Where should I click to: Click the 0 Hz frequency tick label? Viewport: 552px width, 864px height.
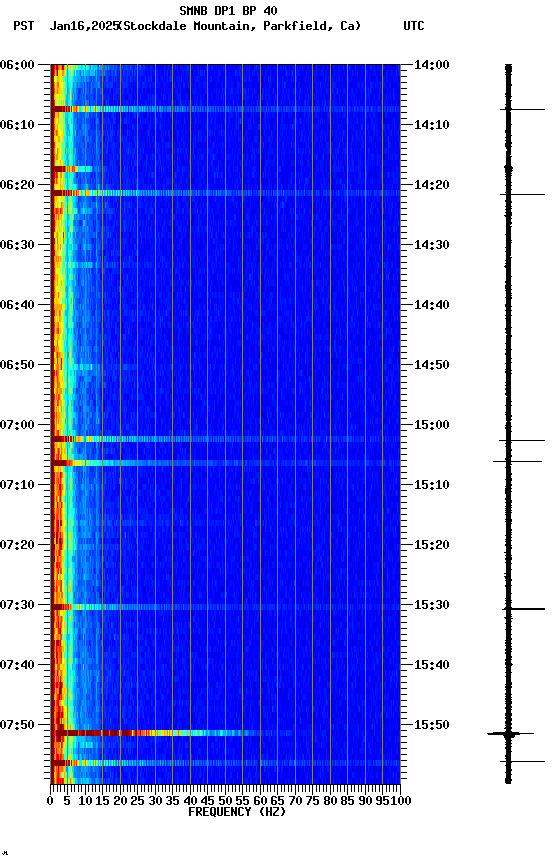coord(51,801)
